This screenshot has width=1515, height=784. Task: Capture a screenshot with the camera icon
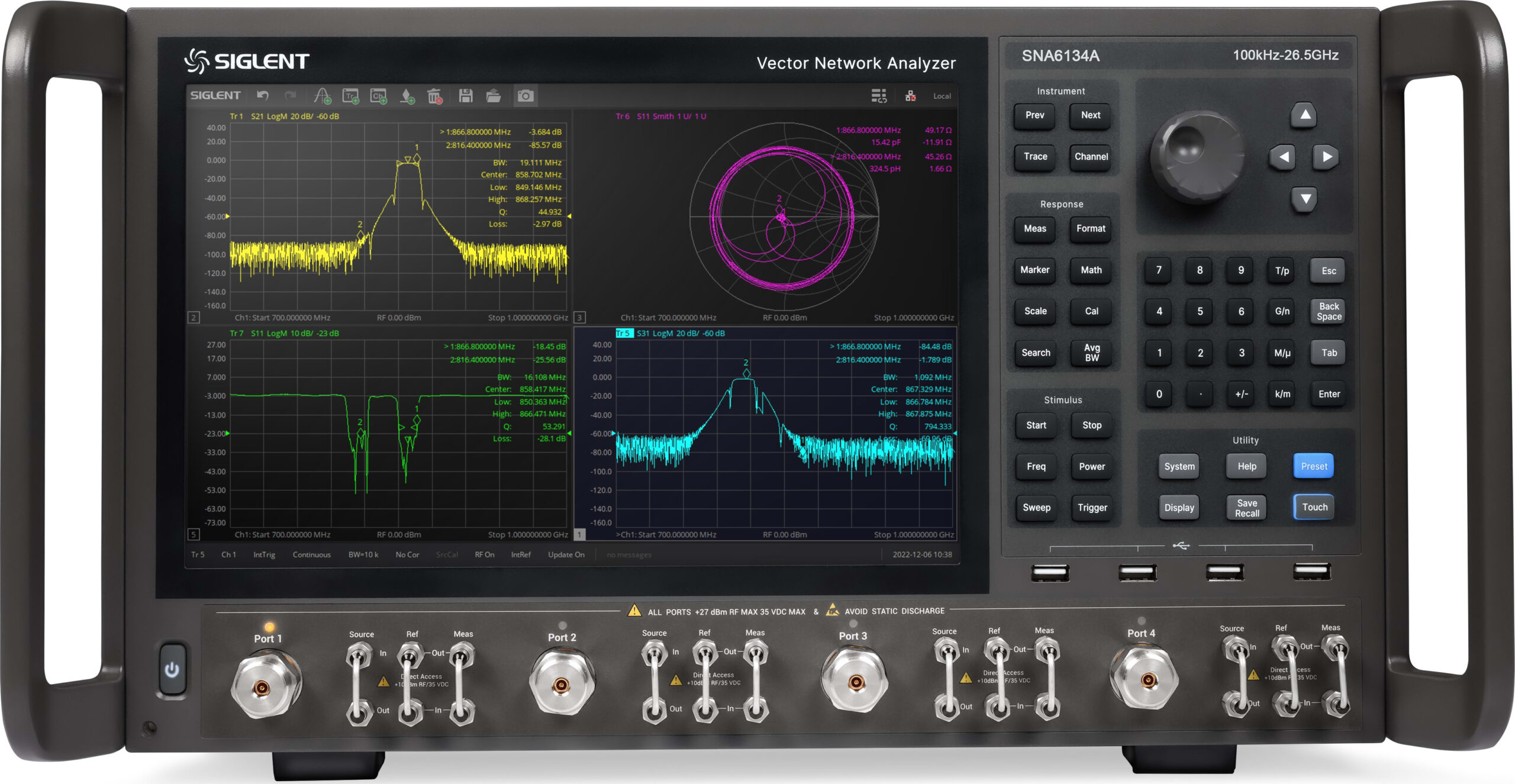coord(525,95)
